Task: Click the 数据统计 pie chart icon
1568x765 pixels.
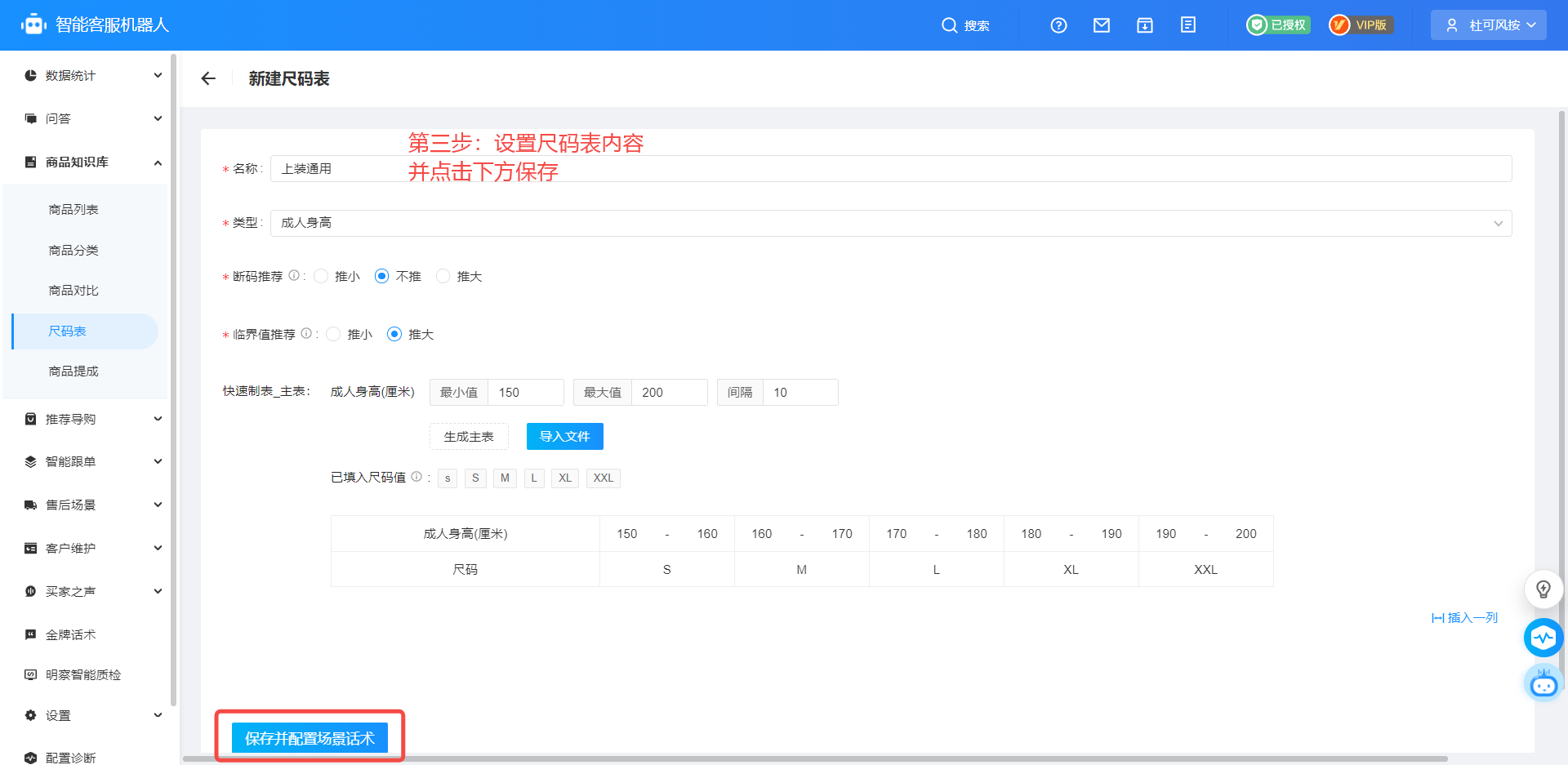Action: click(x=30, y=75)
